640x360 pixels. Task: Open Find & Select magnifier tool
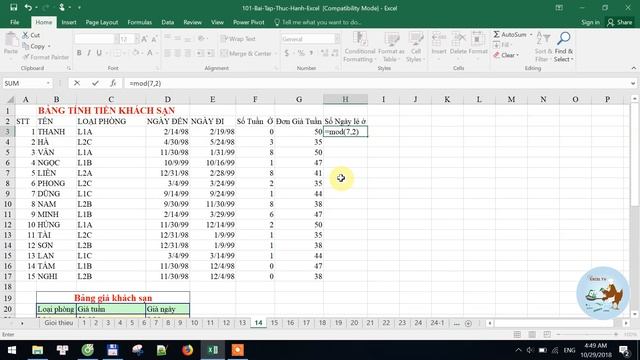pos(564,47)
